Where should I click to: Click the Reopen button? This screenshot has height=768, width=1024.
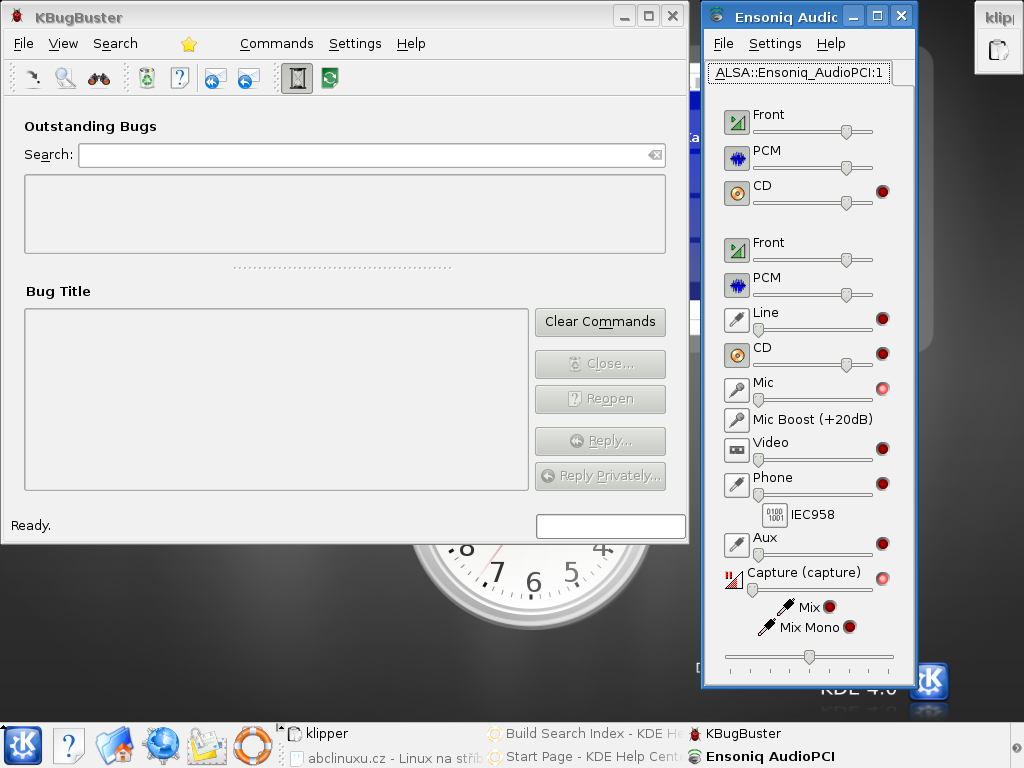pos(600,399)
